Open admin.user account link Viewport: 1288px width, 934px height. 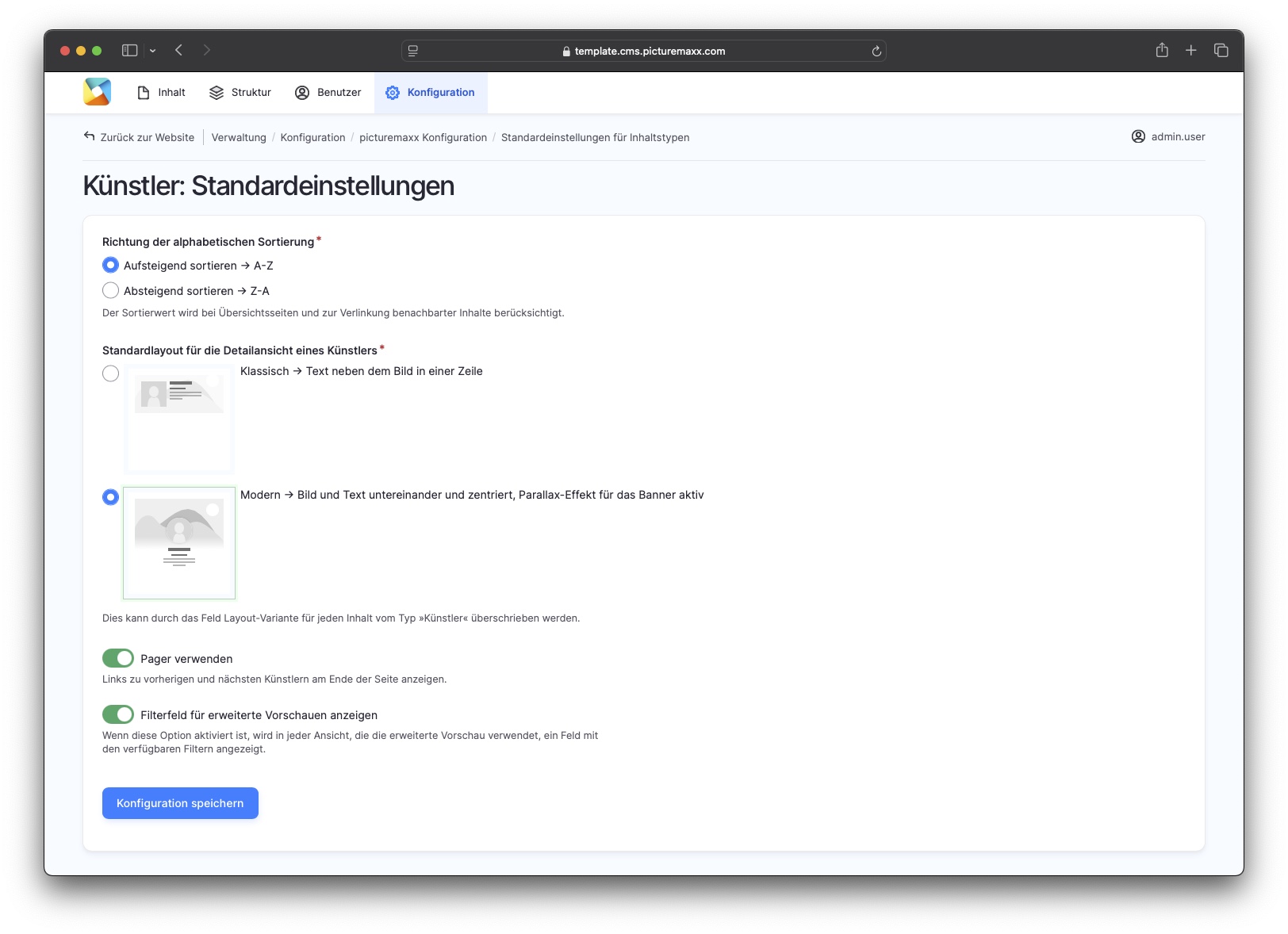point(1168,136)
